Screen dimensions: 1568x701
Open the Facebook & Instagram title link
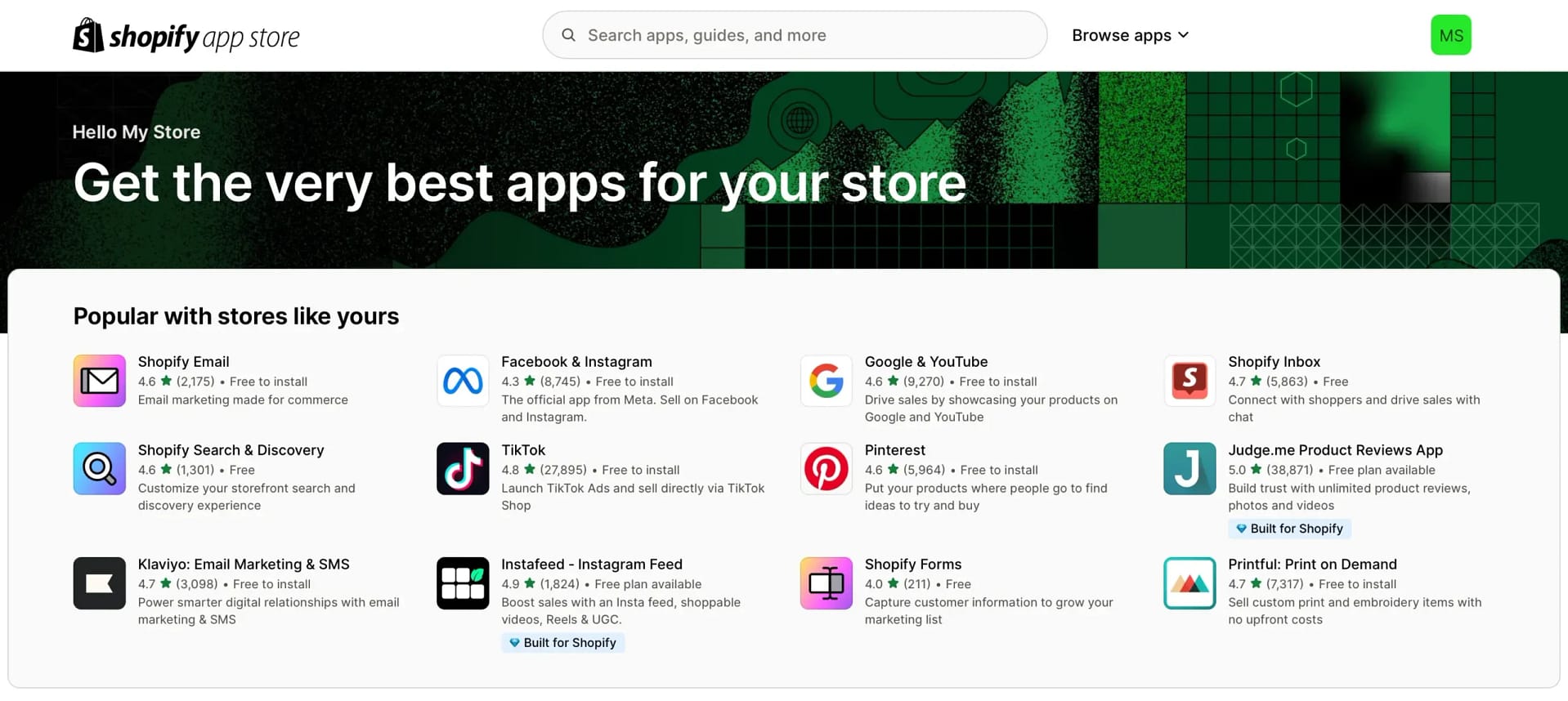(x=576, y=362)
